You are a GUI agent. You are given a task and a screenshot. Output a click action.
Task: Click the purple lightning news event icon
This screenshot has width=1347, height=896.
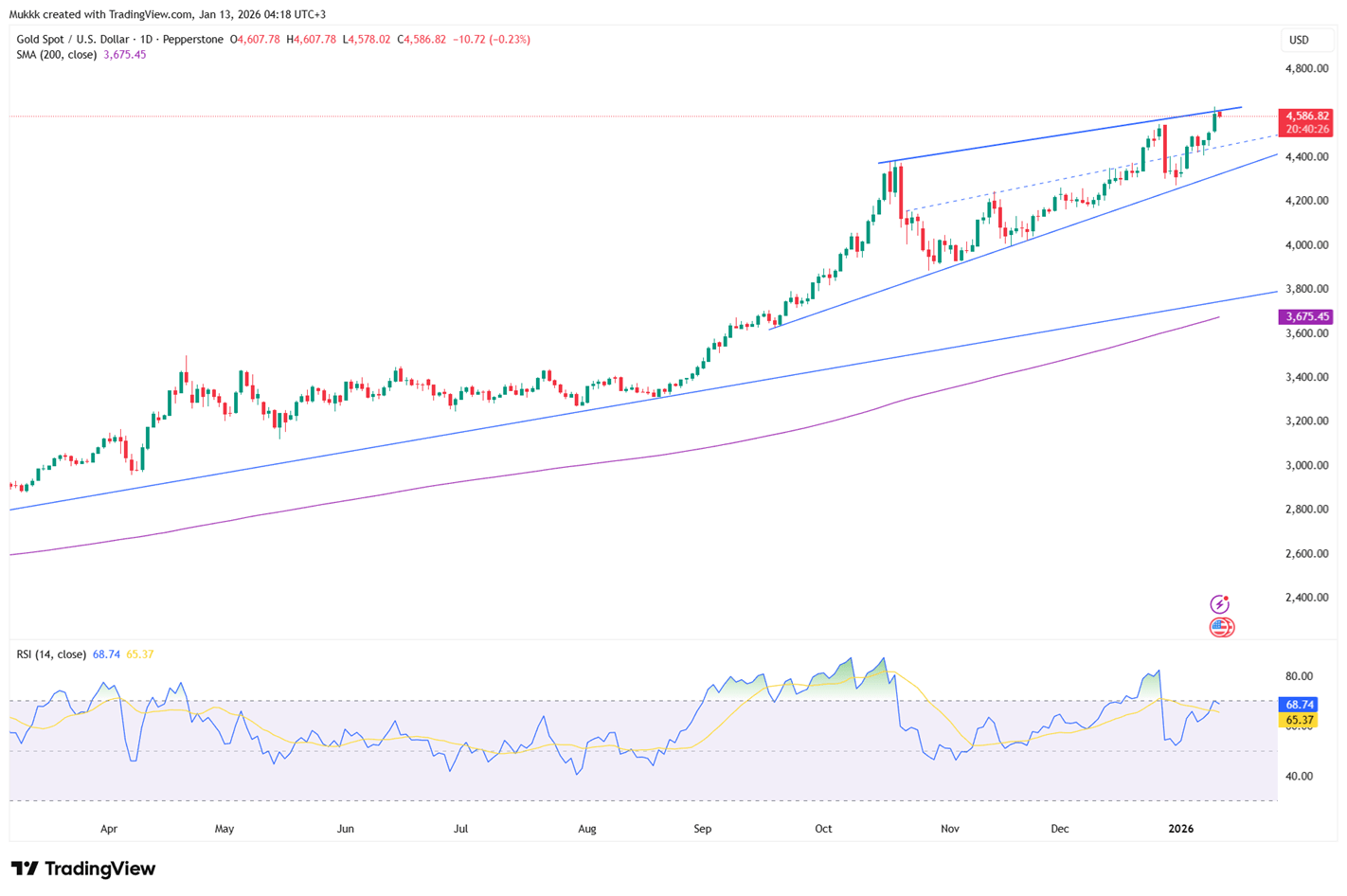[1220, 604]
